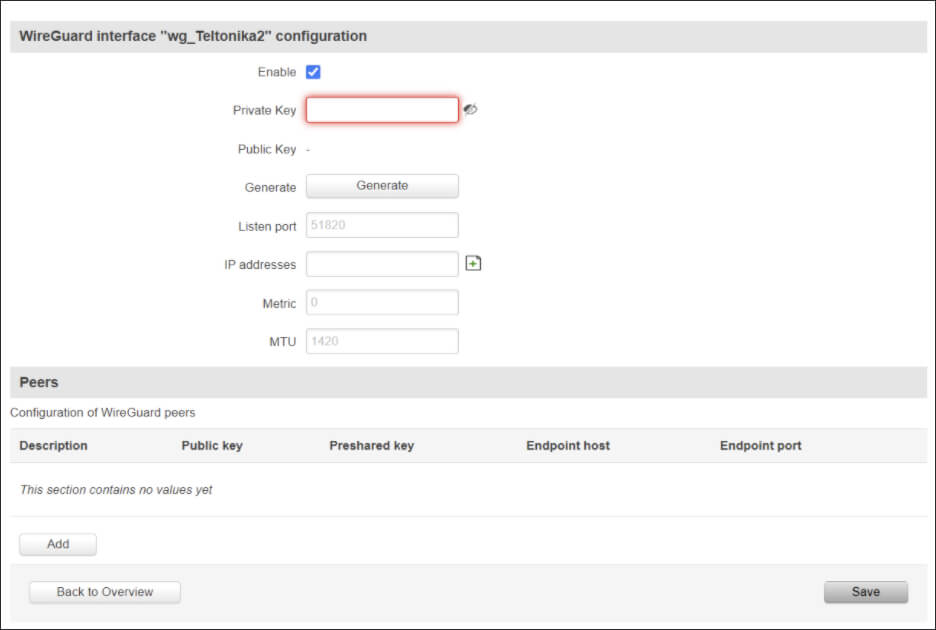The image size is (936, 630).
Task: Click the Private Key input field
Action: [382, 110]
